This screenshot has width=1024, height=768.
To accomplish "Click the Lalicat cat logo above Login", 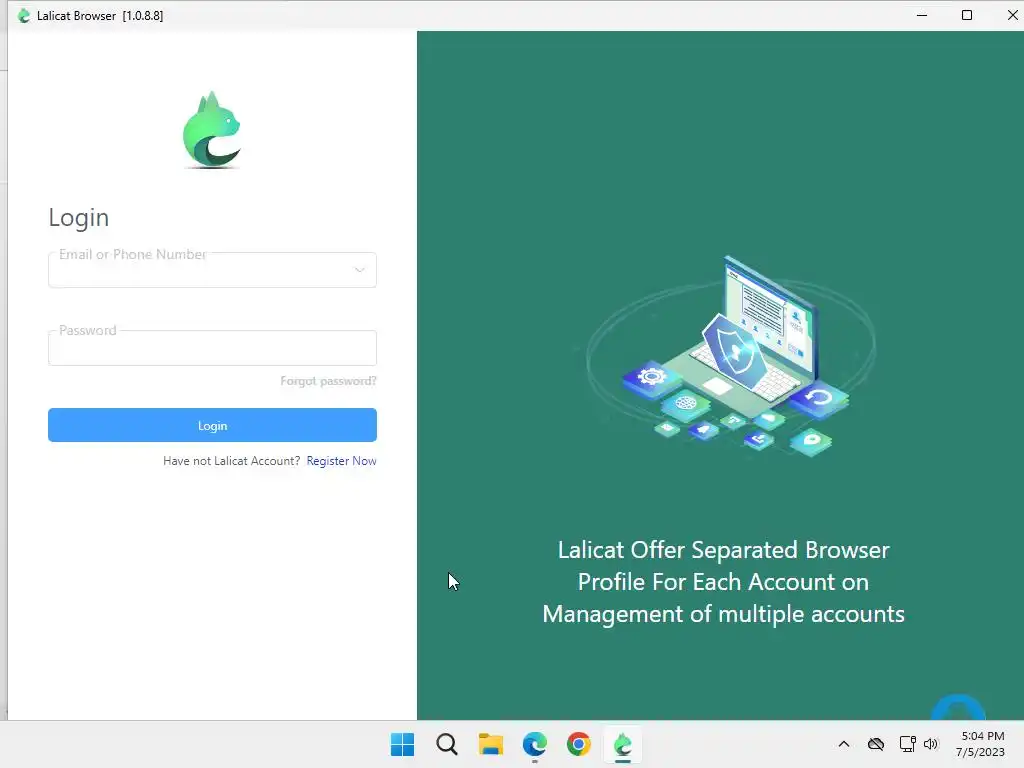I will 212,130.
